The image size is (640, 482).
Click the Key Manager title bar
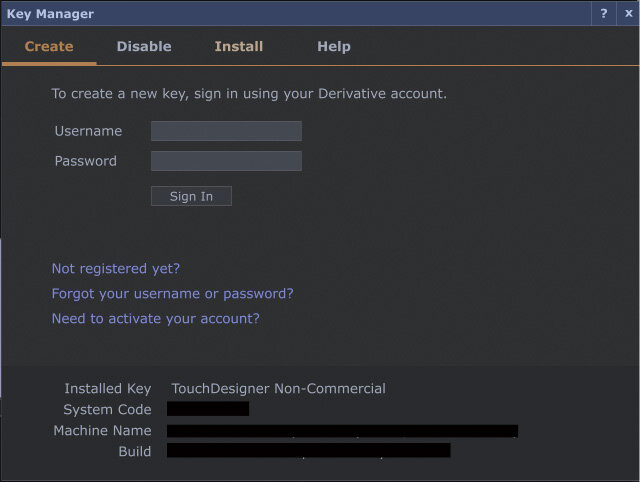[x=300, y=14]
